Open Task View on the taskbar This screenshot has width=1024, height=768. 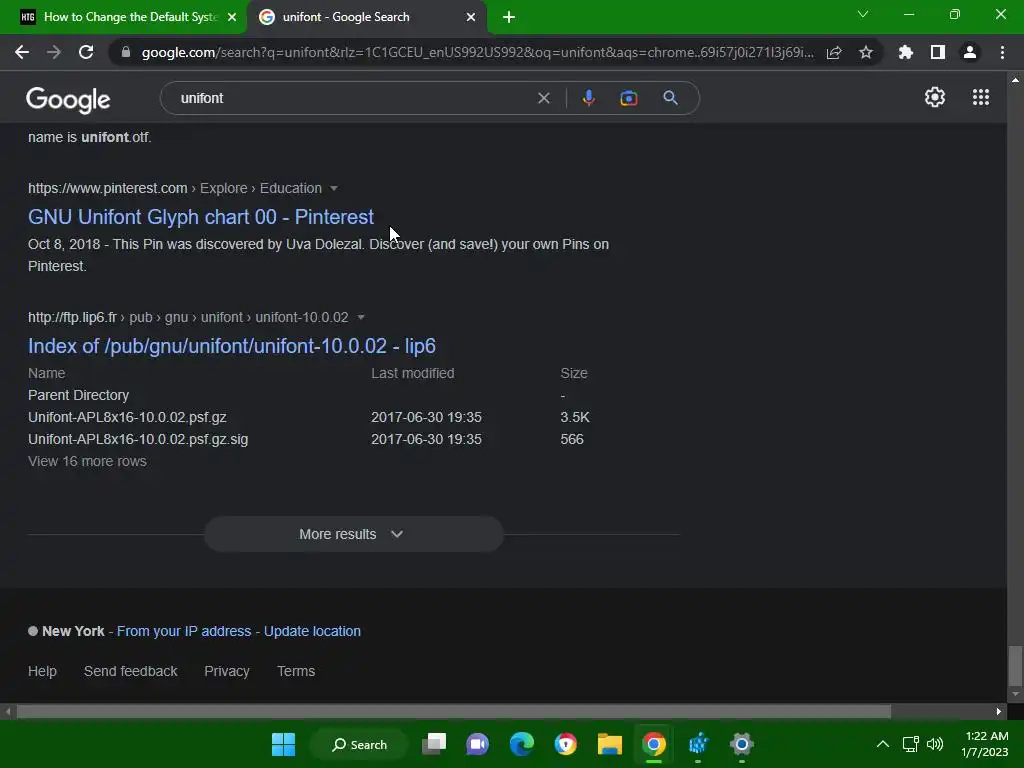tap(434, 744)
